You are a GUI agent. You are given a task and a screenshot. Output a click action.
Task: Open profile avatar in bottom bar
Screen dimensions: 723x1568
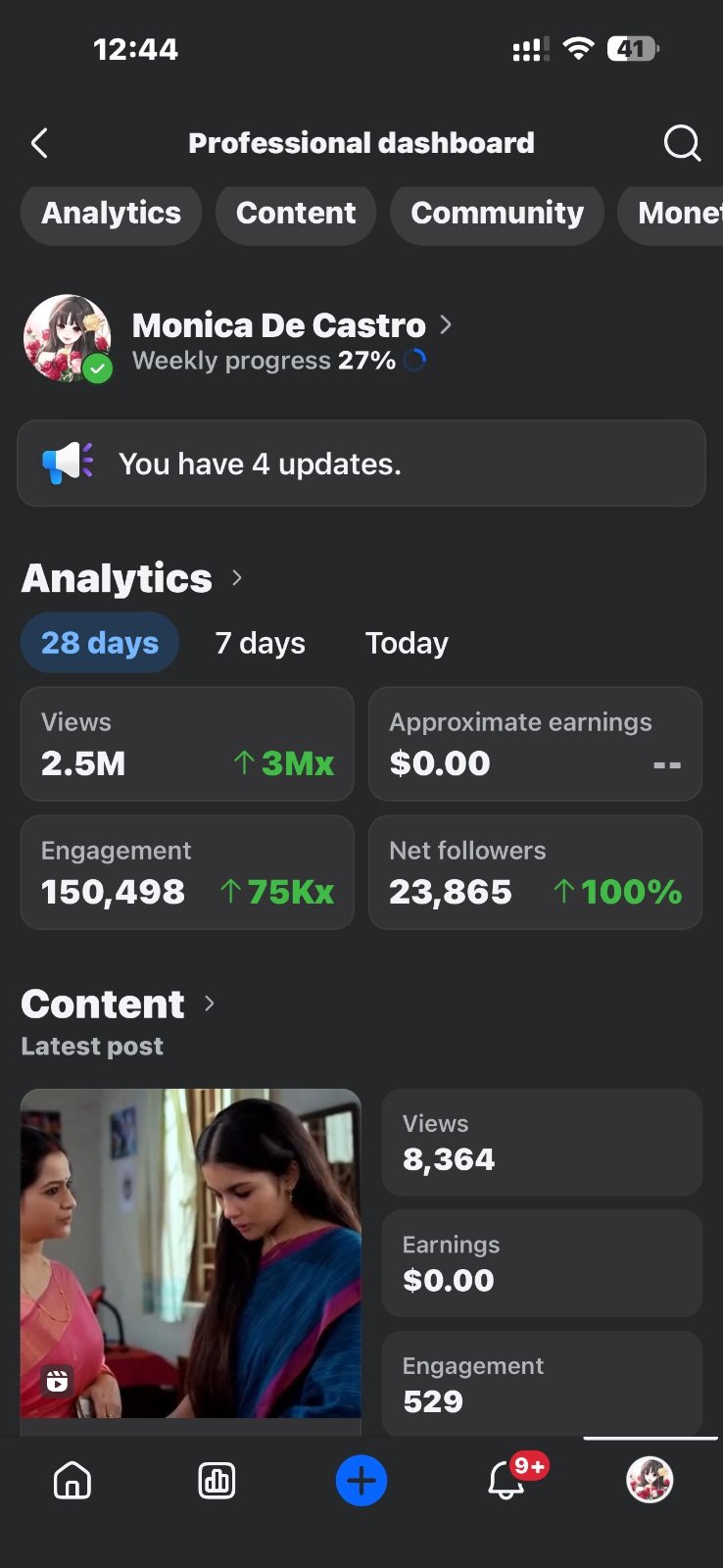click(x=650, y=1480)
